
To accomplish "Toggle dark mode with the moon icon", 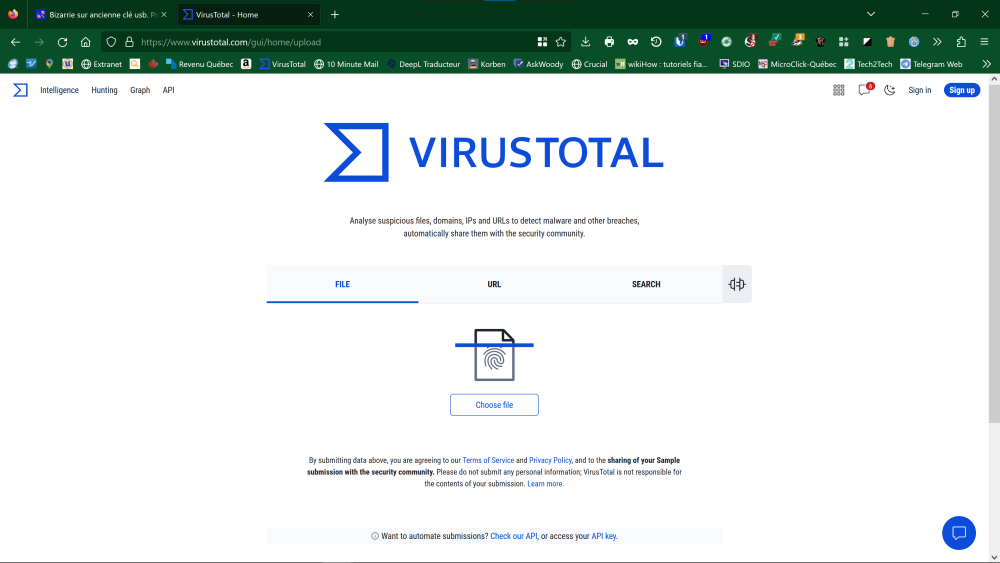I will (889, 90).
